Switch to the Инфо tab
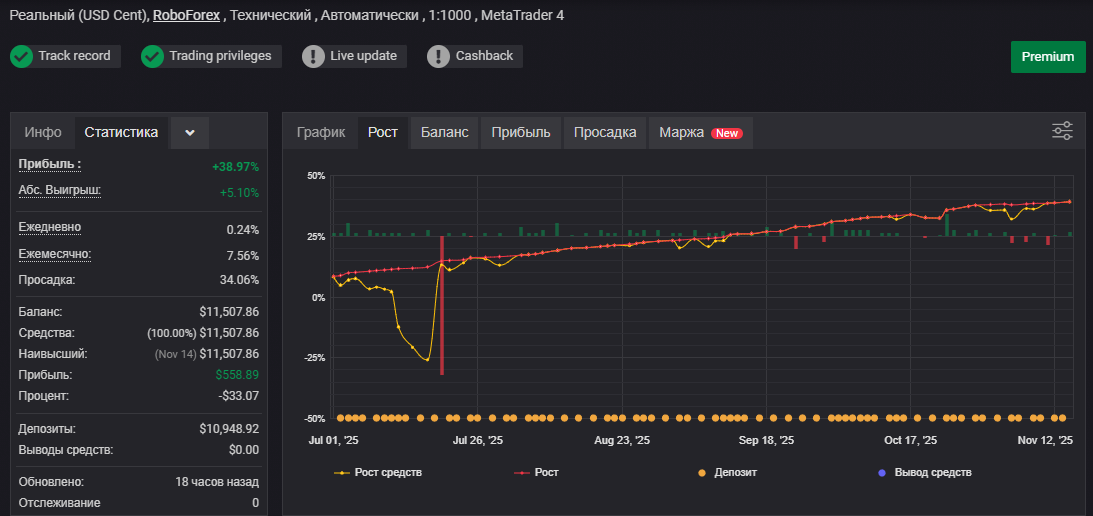 (43, 132)
